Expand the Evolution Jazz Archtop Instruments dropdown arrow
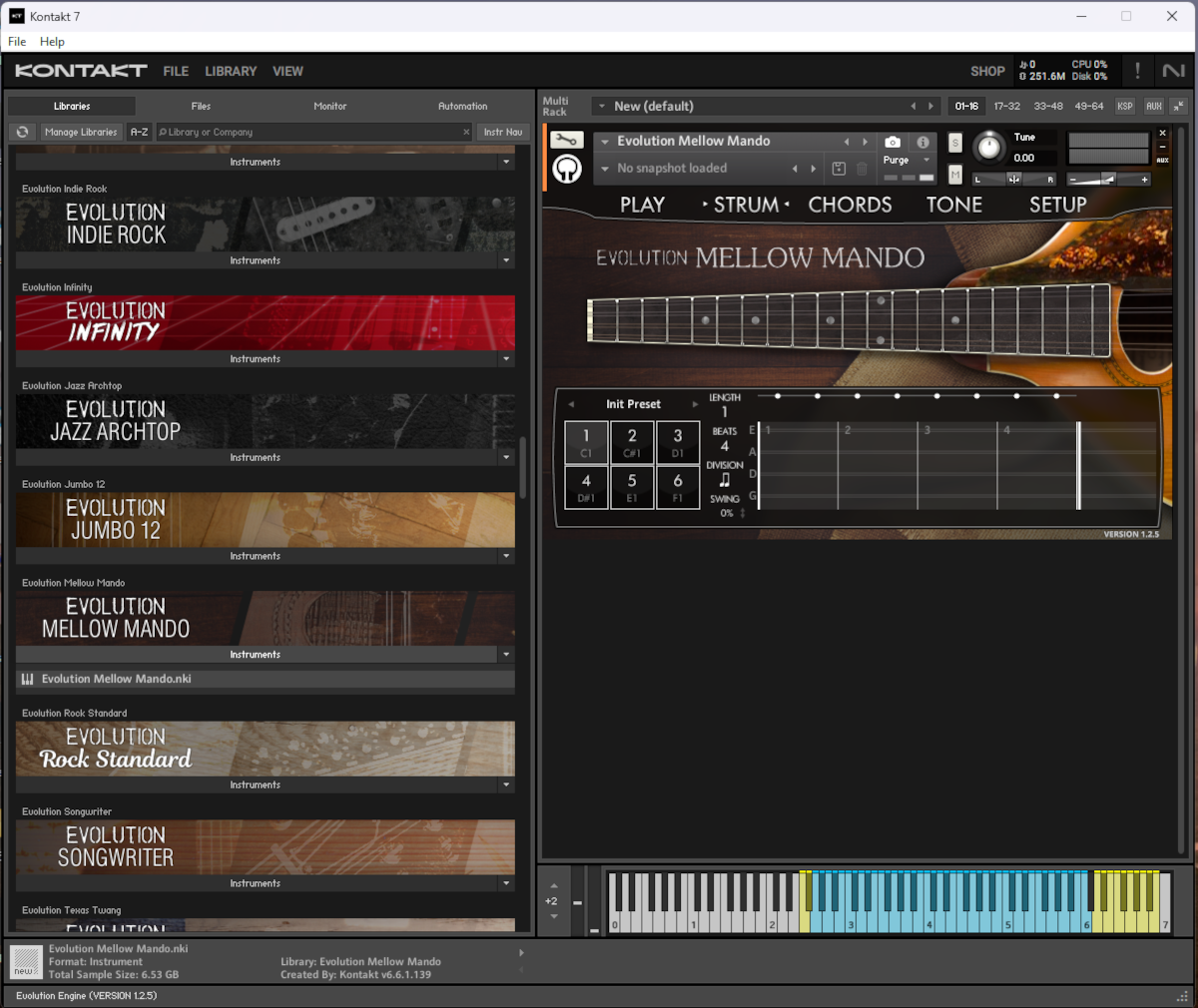Image resolution: width=1198 pixels, height=1008 pixels. [506, 458]
